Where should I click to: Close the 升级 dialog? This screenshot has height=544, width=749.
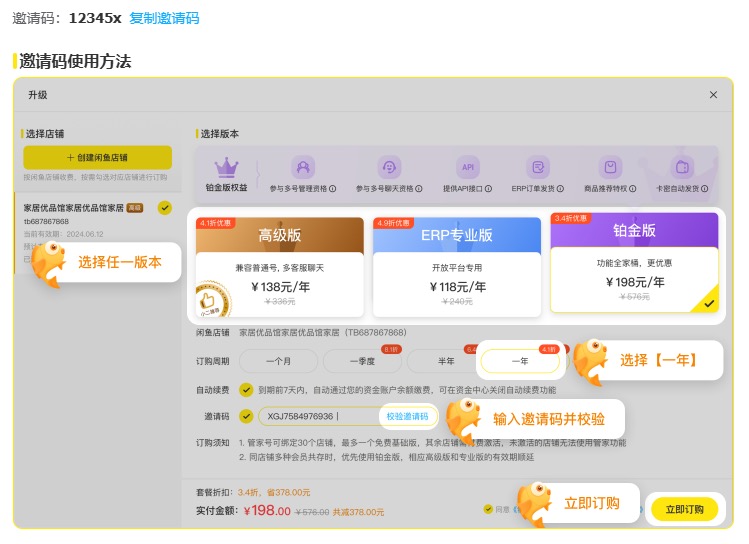point(713,95)
